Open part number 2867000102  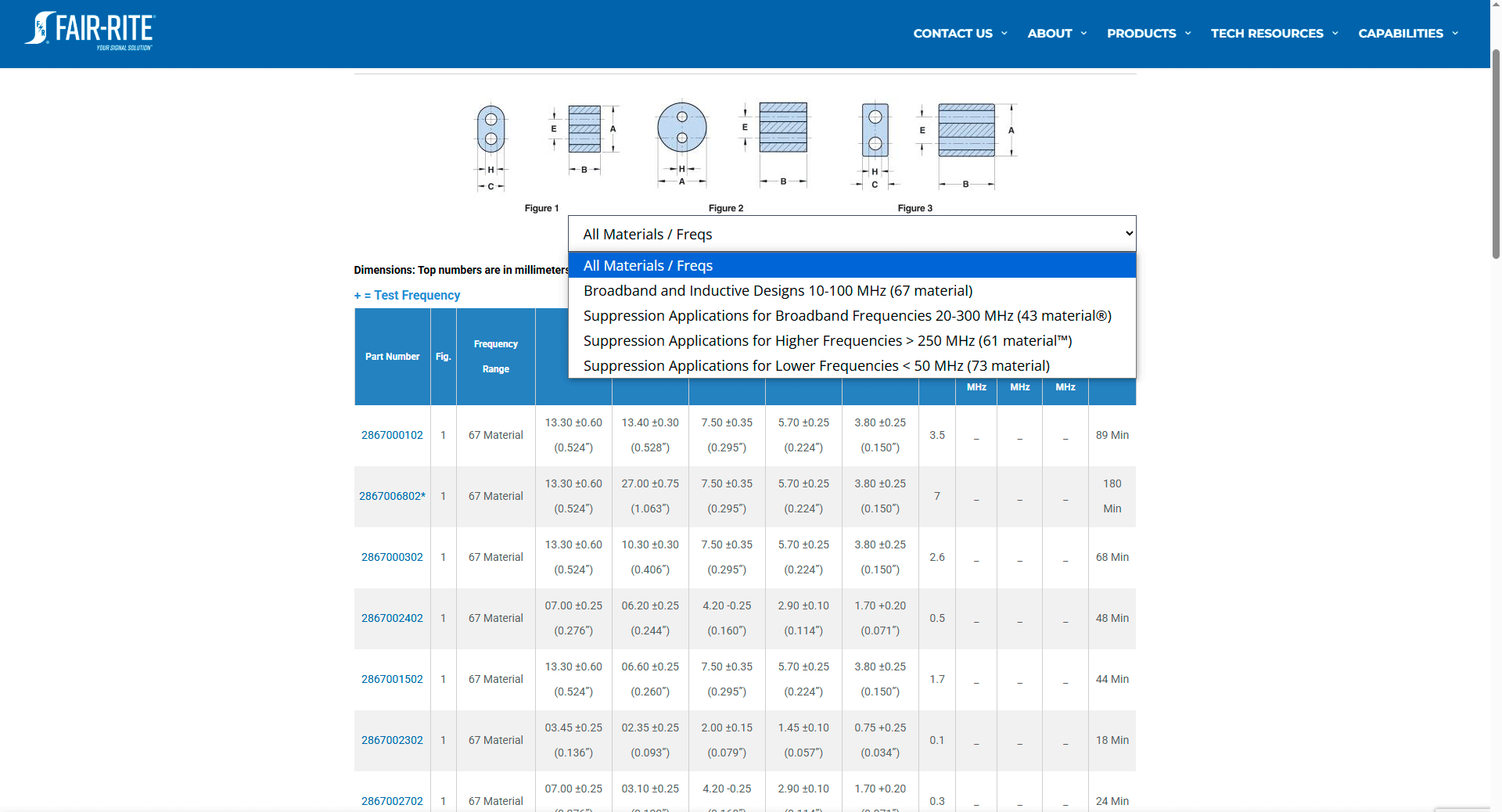point(392,436)
